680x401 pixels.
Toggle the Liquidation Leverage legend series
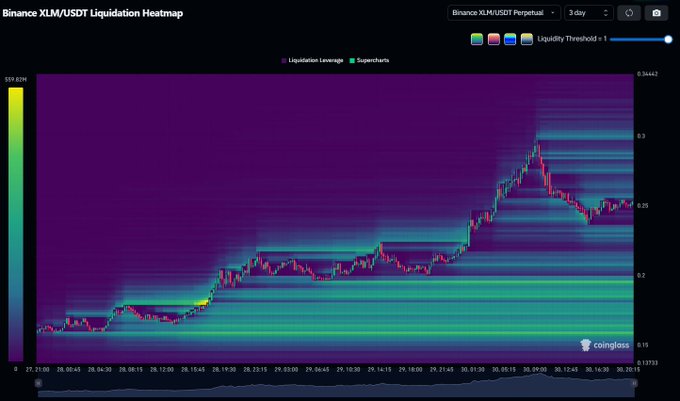tap(312, 60)
